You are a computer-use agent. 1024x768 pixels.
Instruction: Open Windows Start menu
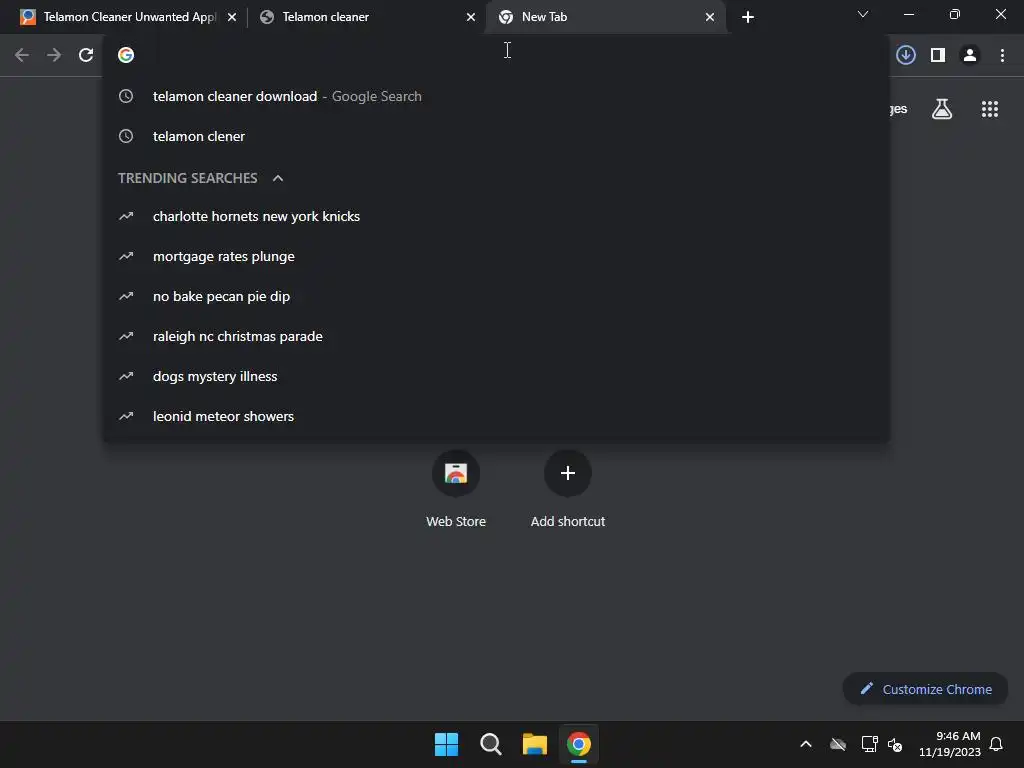coord(447,744)
